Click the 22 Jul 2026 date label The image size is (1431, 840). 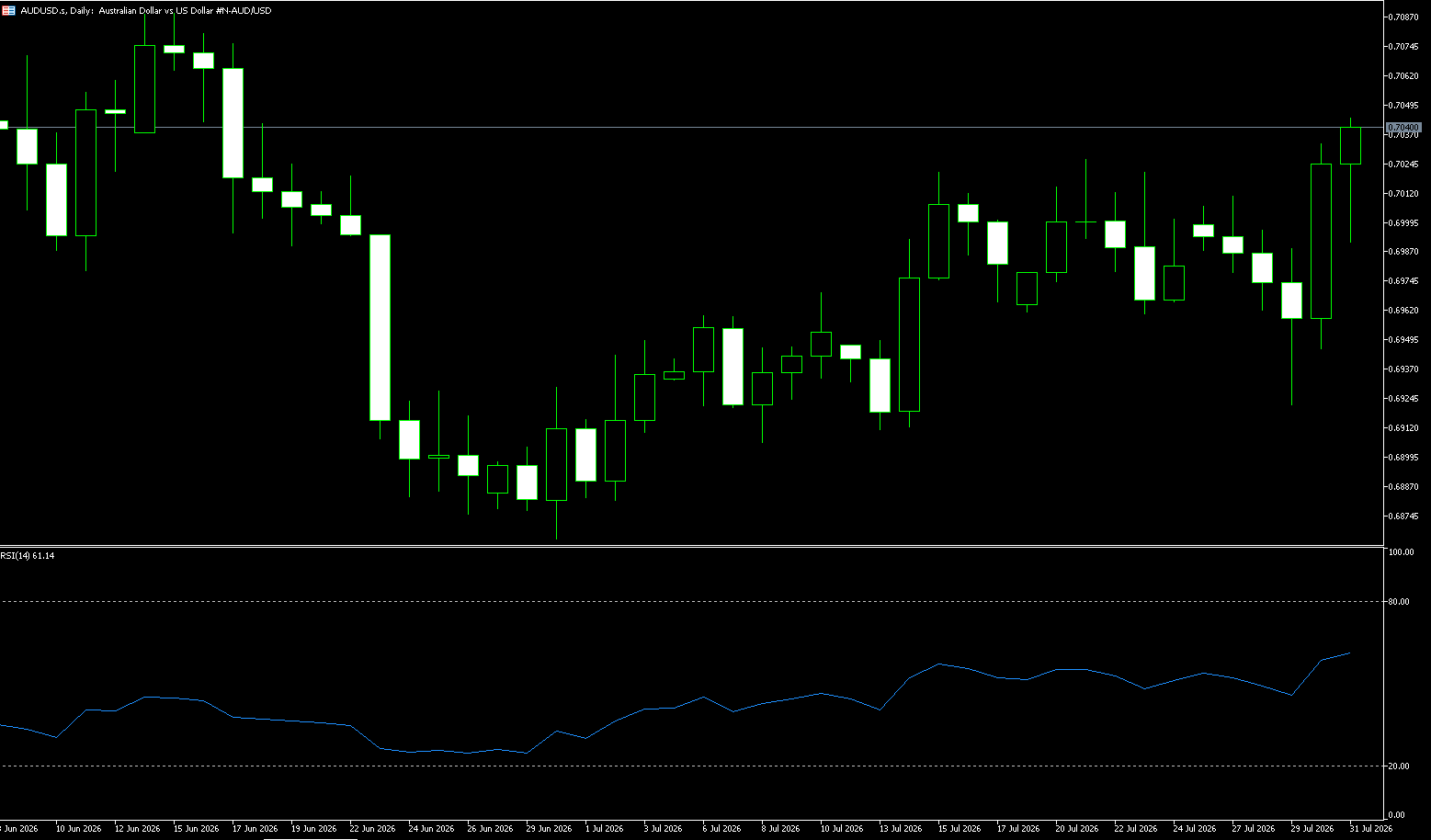(x=1138, y=829)
